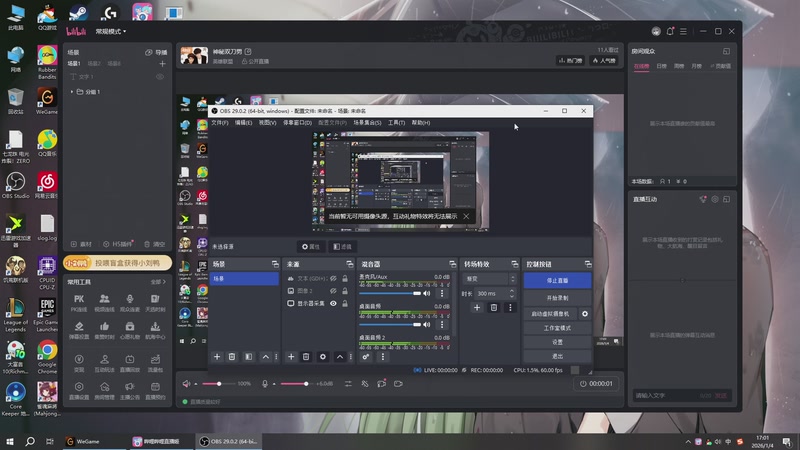Toggle visibility of 文本 (GDI+) source in OBS
Screen dimensions: 800x450
[x=333, y=279]
